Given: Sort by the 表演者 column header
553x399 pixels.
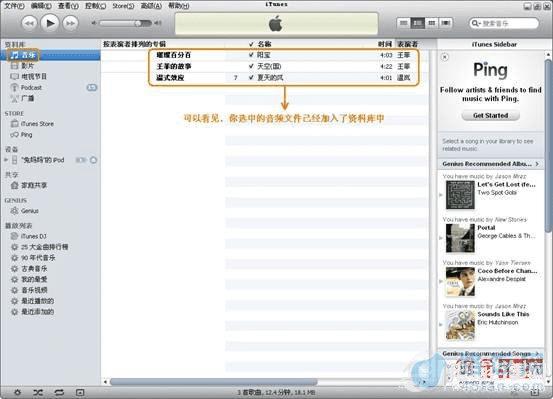Looking at the screenshot, I should 408,44.
